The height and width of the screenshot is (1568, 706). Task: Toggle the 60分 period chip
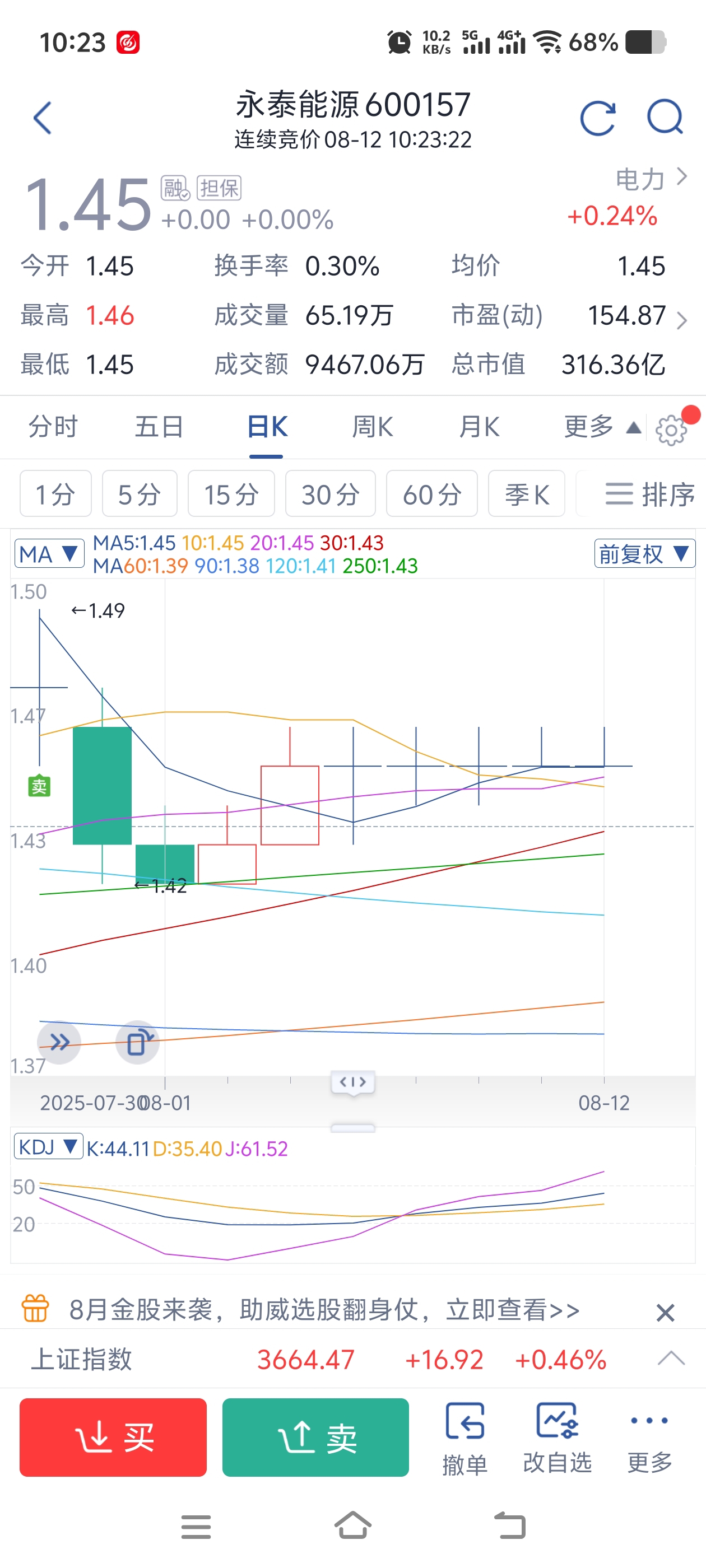pos(431,494)
